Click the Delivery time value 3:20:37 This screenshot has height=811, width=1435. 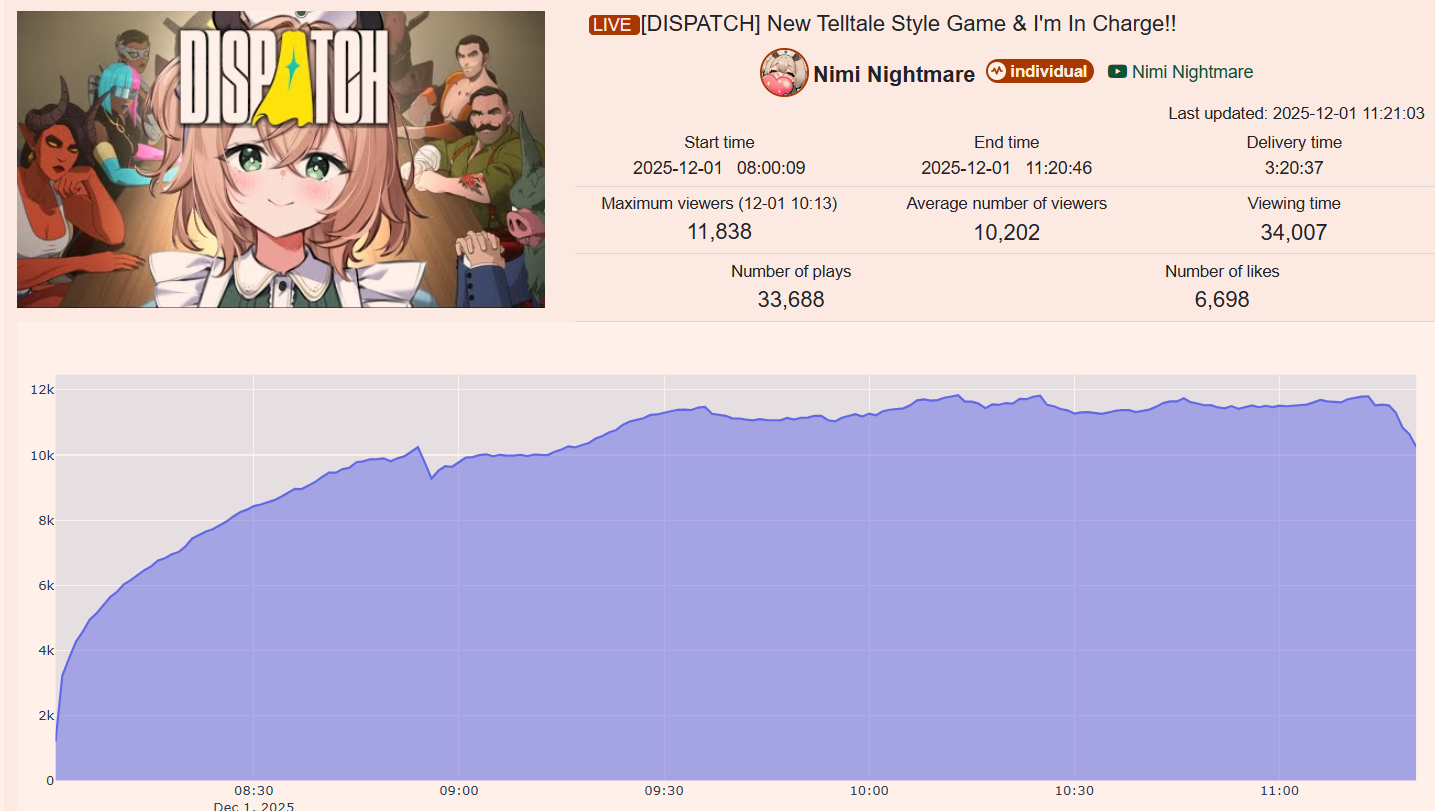point(1294,168)
